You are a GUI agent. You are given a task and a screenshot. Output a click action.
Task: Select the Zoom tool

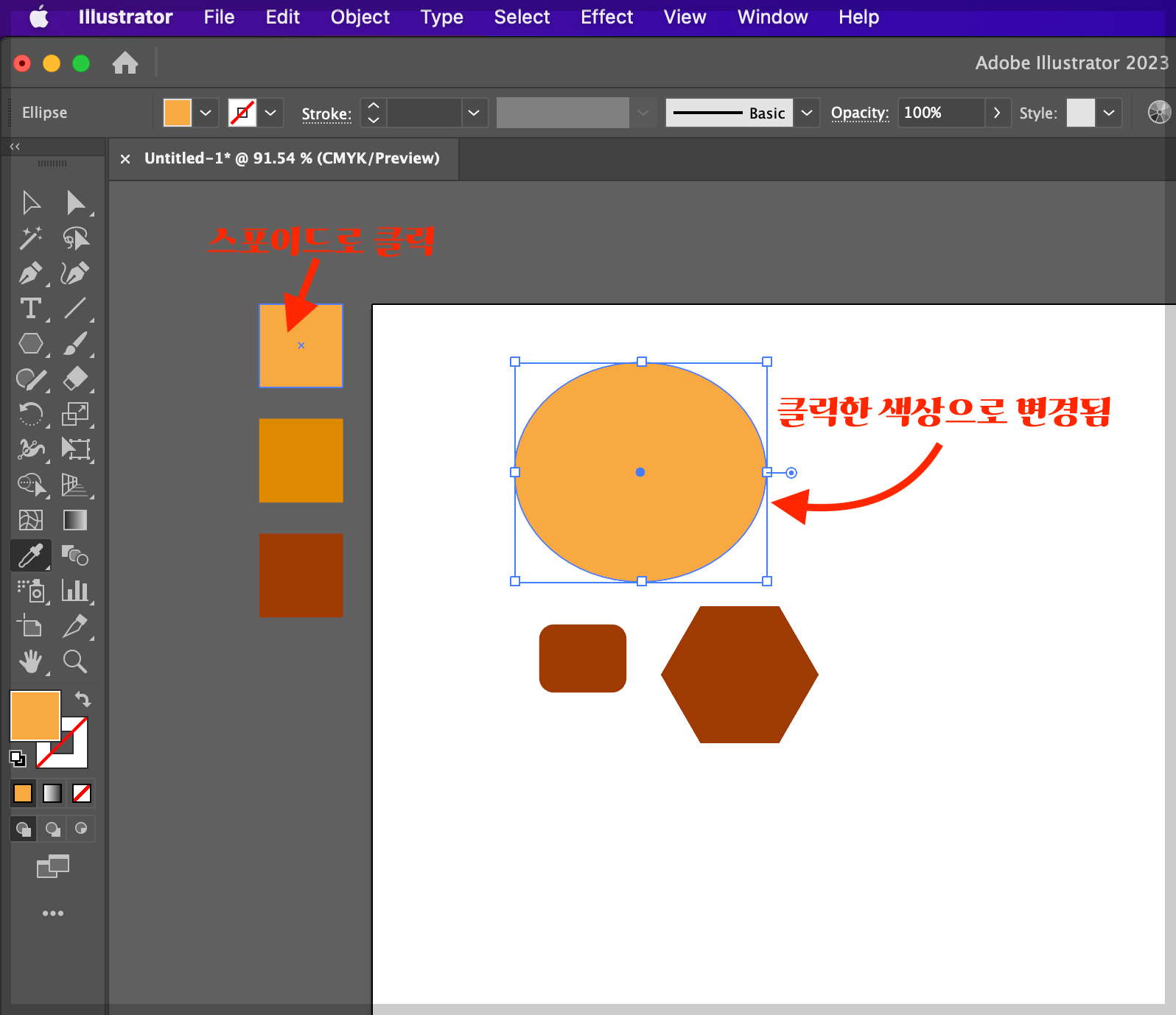click(x=75, y=661)
